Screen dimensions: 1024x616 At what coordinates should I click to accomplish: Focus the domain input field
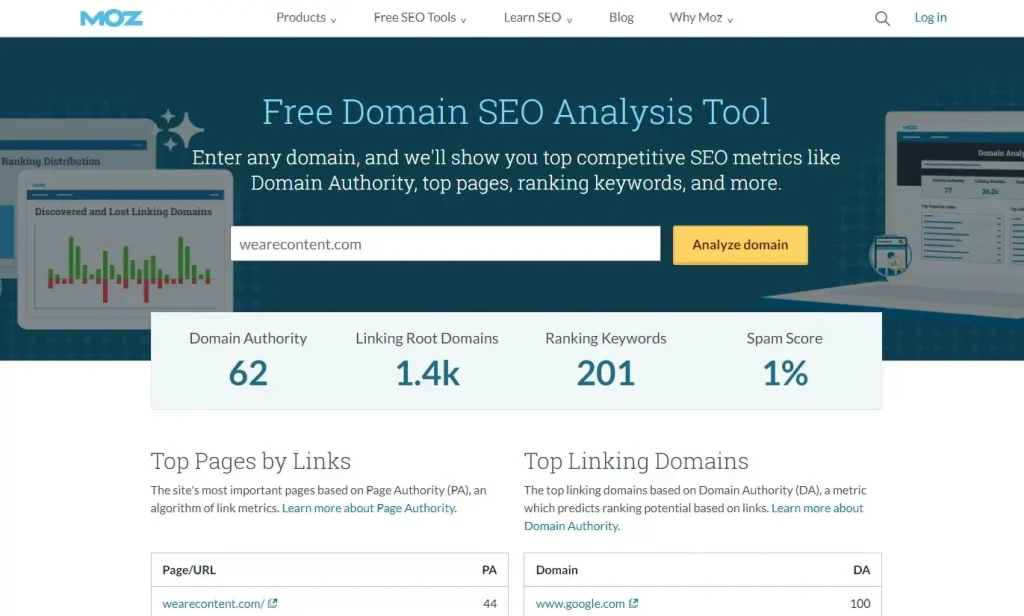tap(445, 244)
